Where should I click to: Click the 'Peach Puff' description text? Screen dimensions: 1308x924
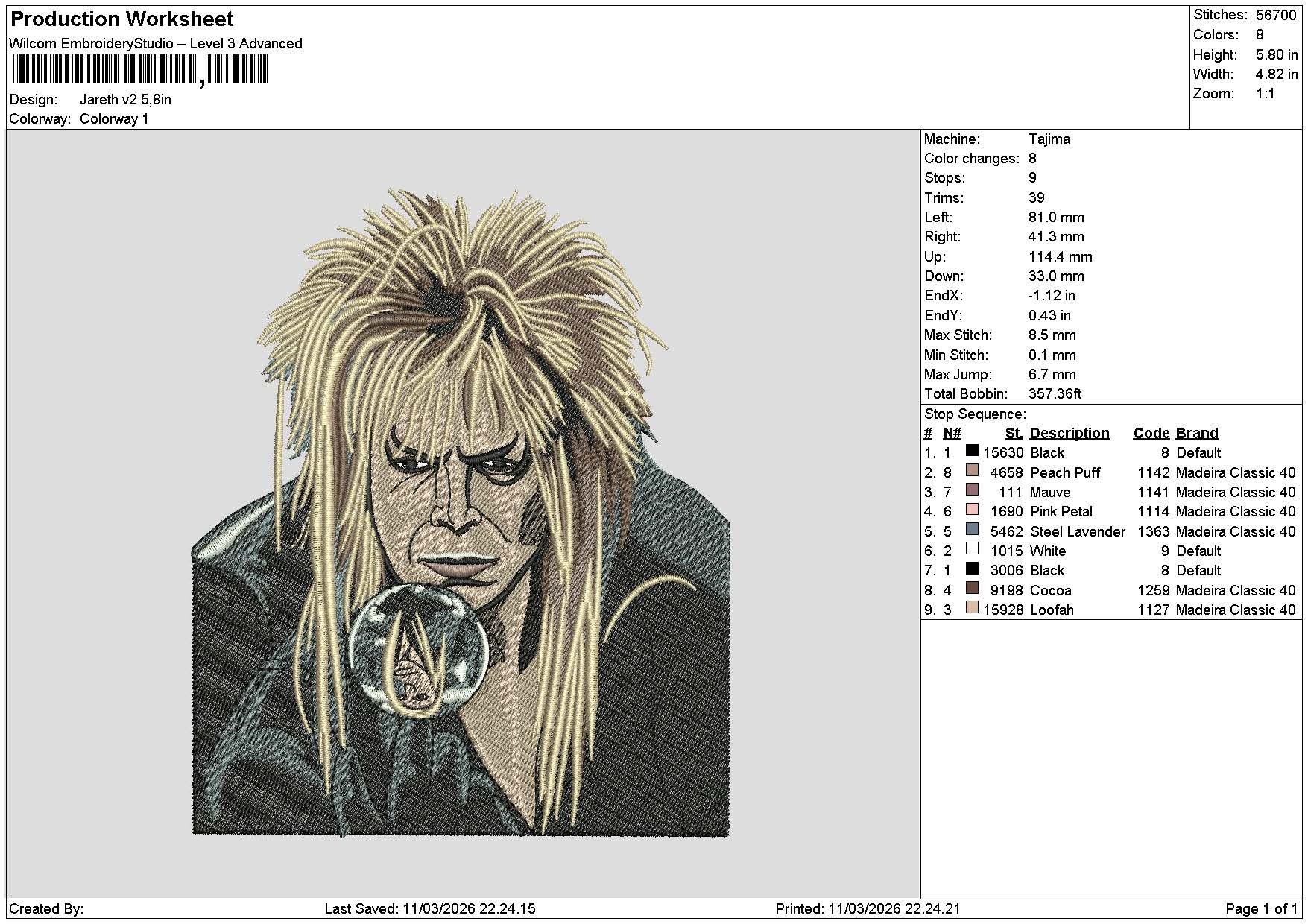click(x=1065, y=473)
